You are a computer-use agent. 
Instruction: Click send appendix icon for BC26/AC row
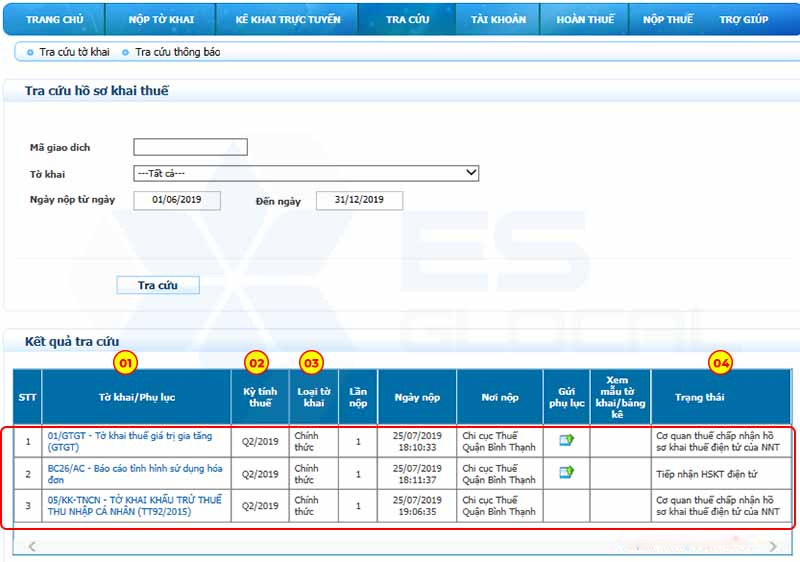point(566,472)
